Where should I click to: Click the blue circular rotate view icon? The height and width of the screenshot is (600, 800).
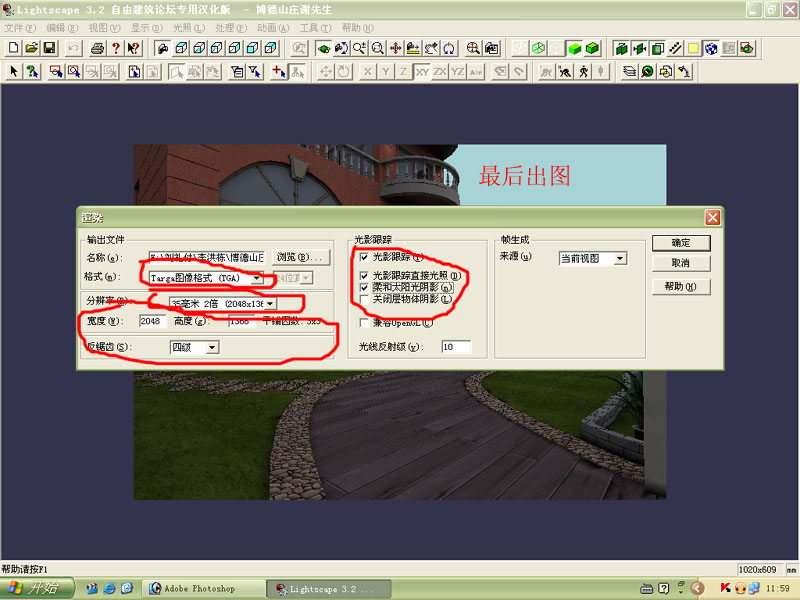[x=449, y=48]
